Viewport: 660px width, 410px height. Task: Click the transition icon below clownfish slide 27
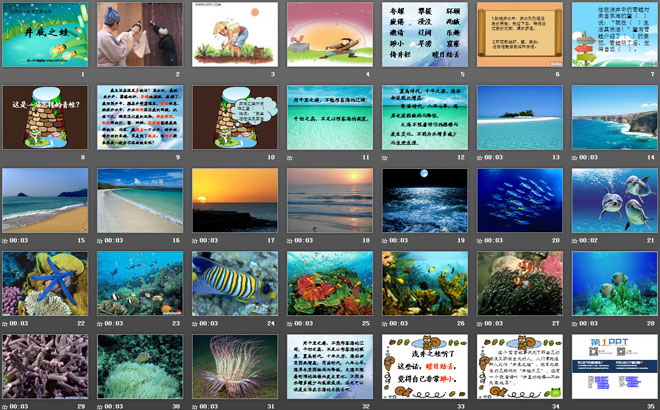tap(481, 323)
